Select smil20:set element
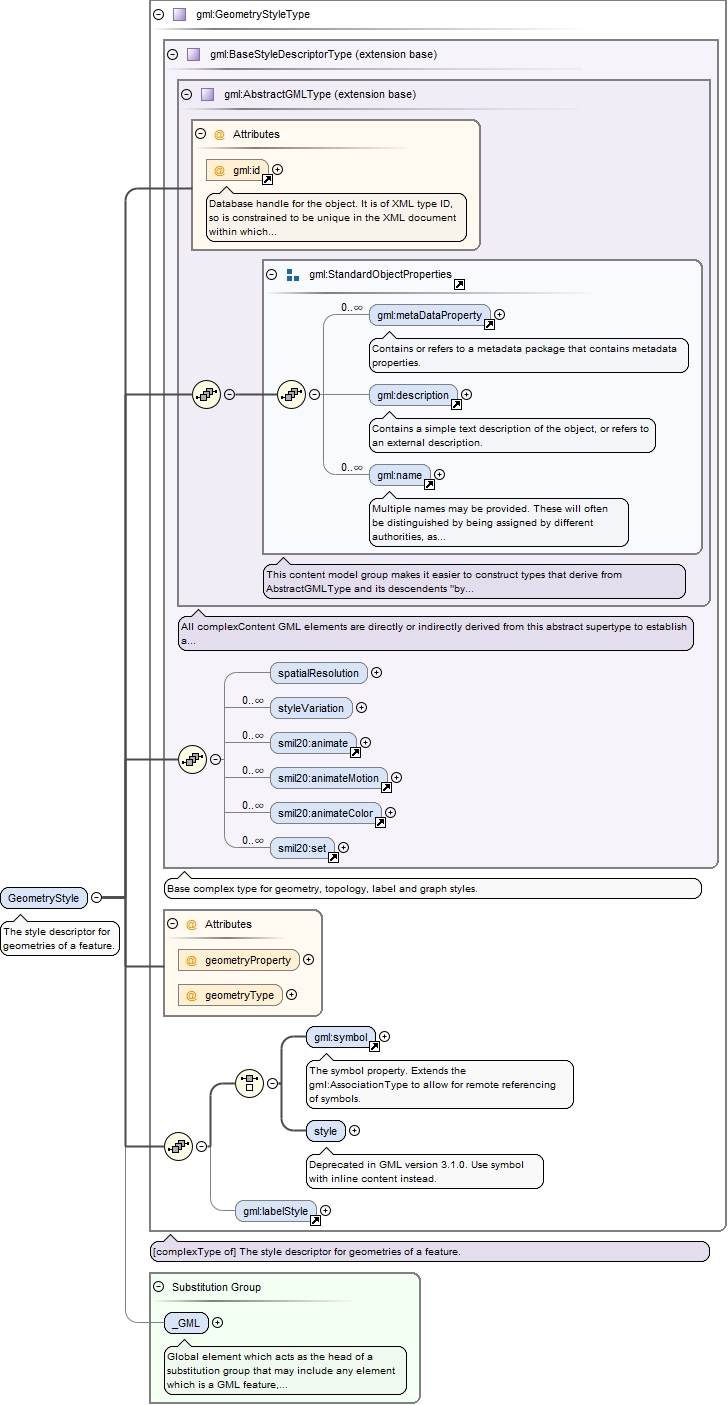This screenshot has width=728, height=1405. tap(302, 848)
